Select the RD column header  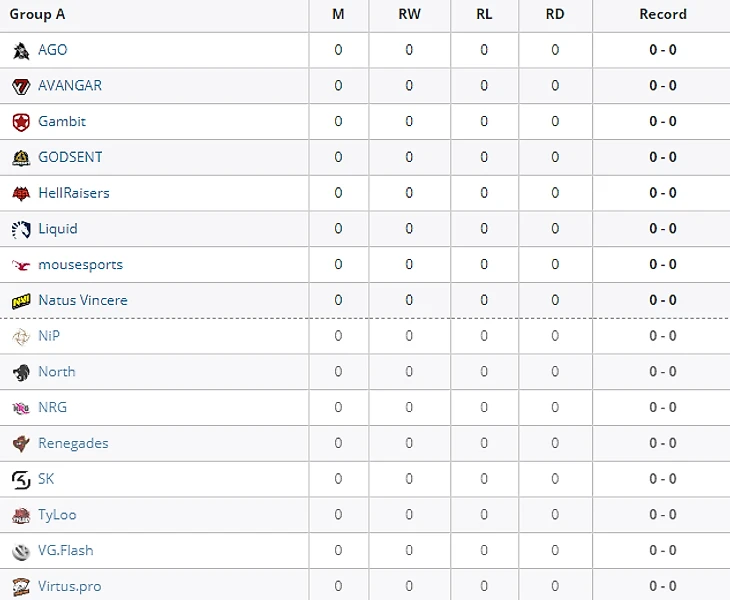555,14
